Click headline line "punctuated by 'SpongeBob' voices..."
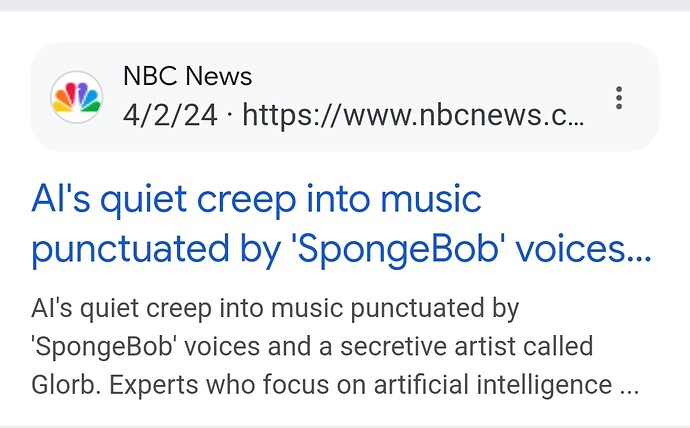690x428 pixels. 341,249
